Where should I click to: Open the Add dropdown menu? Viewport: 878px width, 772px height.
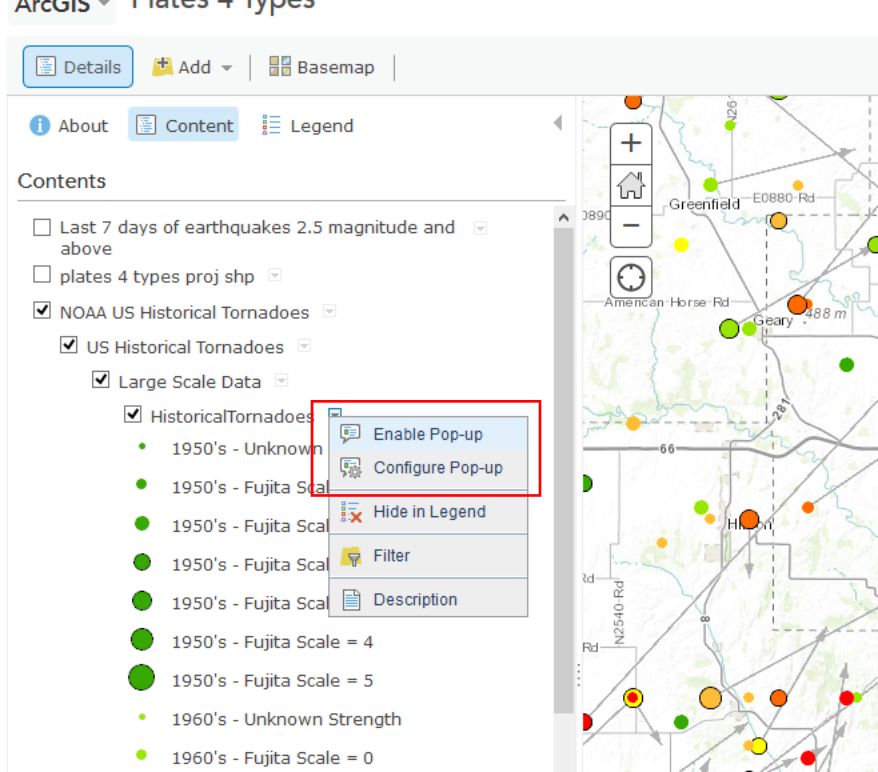point(192,67)
